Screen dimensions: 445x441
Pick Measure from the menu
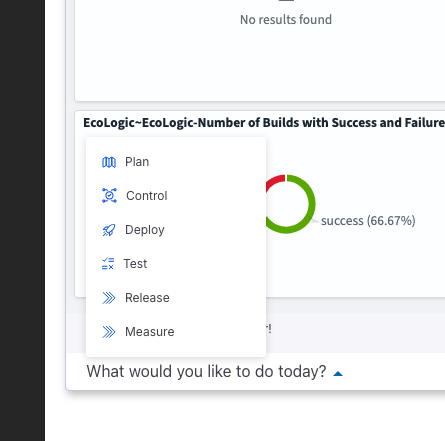click(x=176, y=332)
